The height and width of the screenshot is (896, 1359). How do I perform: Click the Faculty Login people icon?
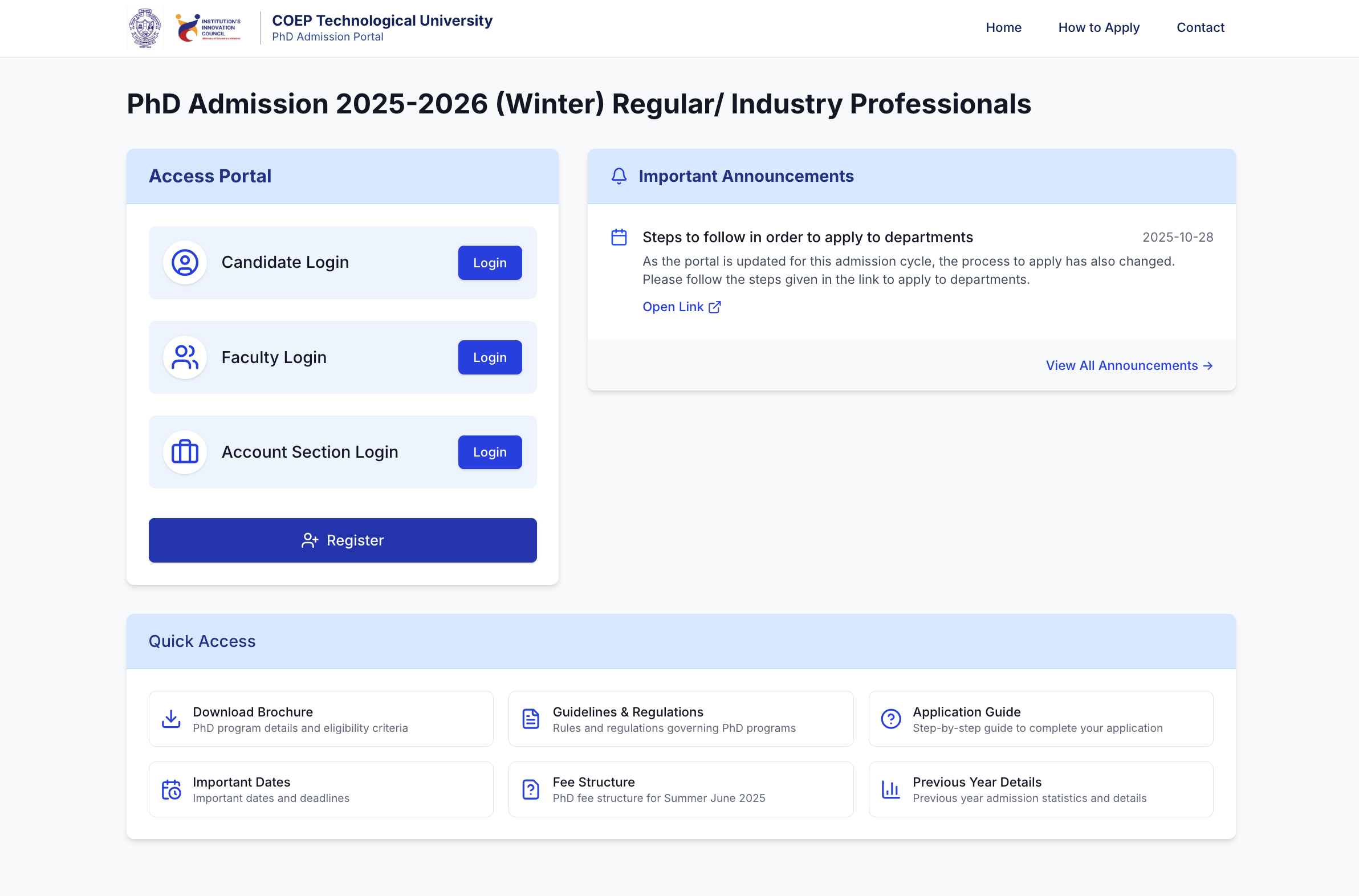[185, 357]
